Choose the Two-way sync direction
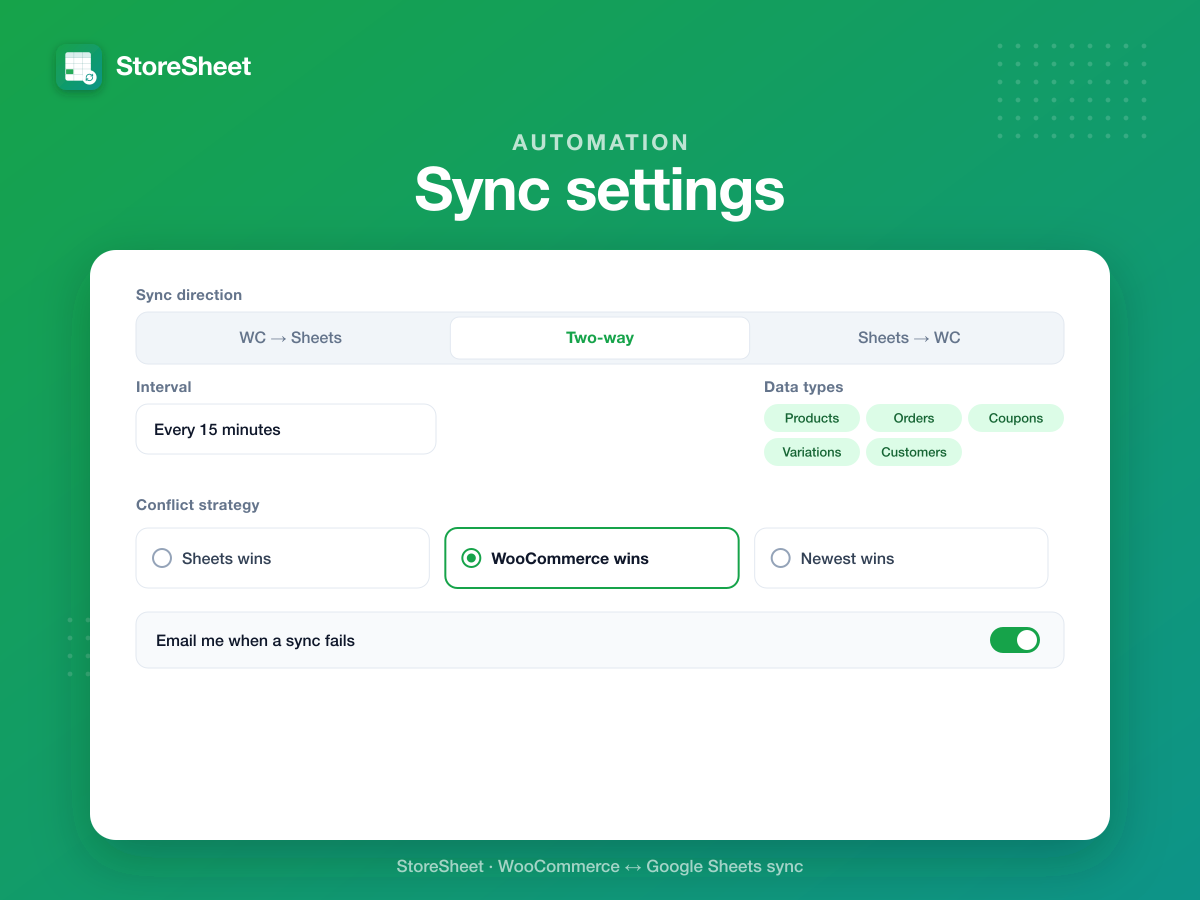1200x900 pixels. click(x=600, y=338)
